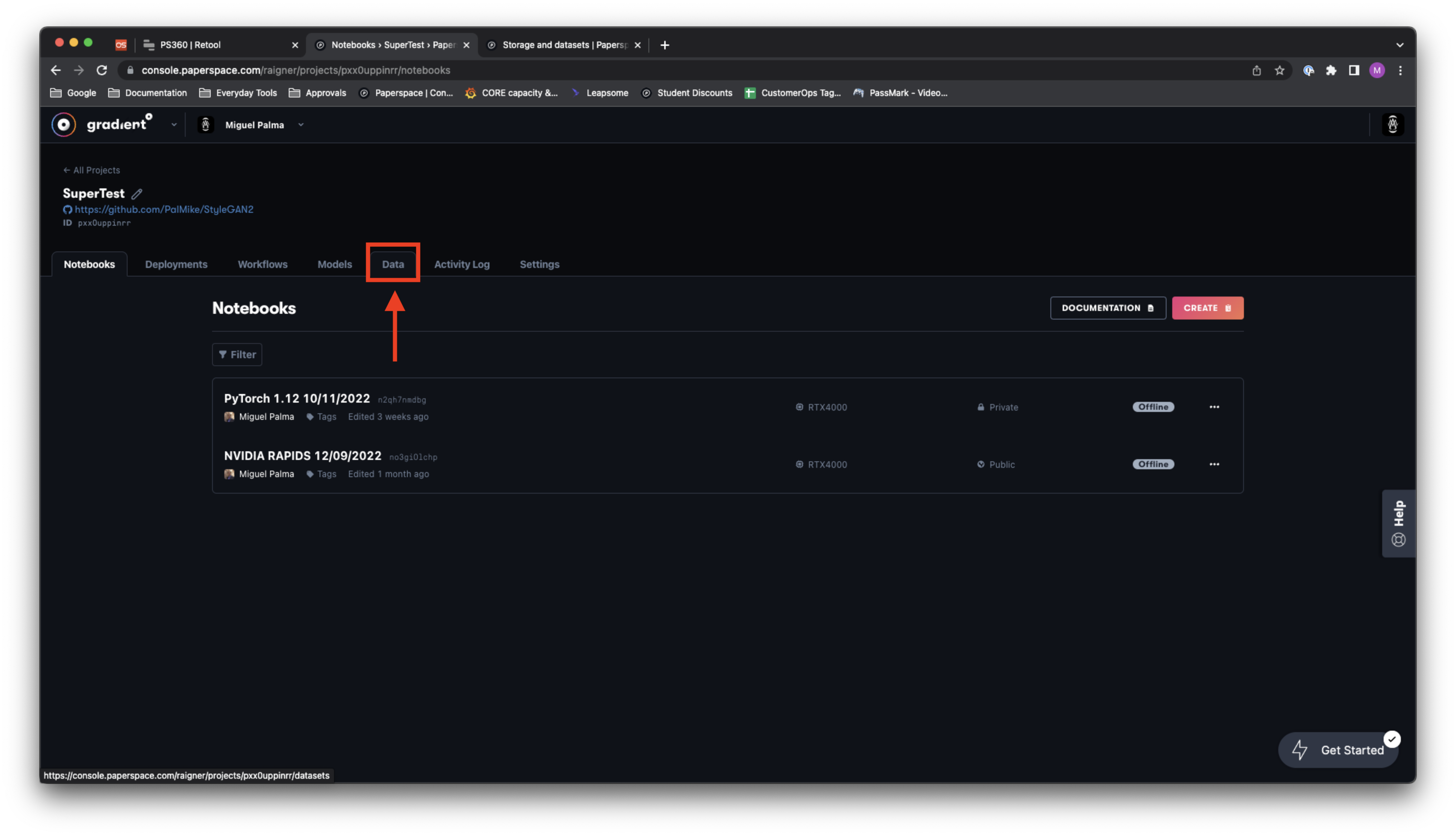Open the Approvals bookmarks folder

(317, 93)
